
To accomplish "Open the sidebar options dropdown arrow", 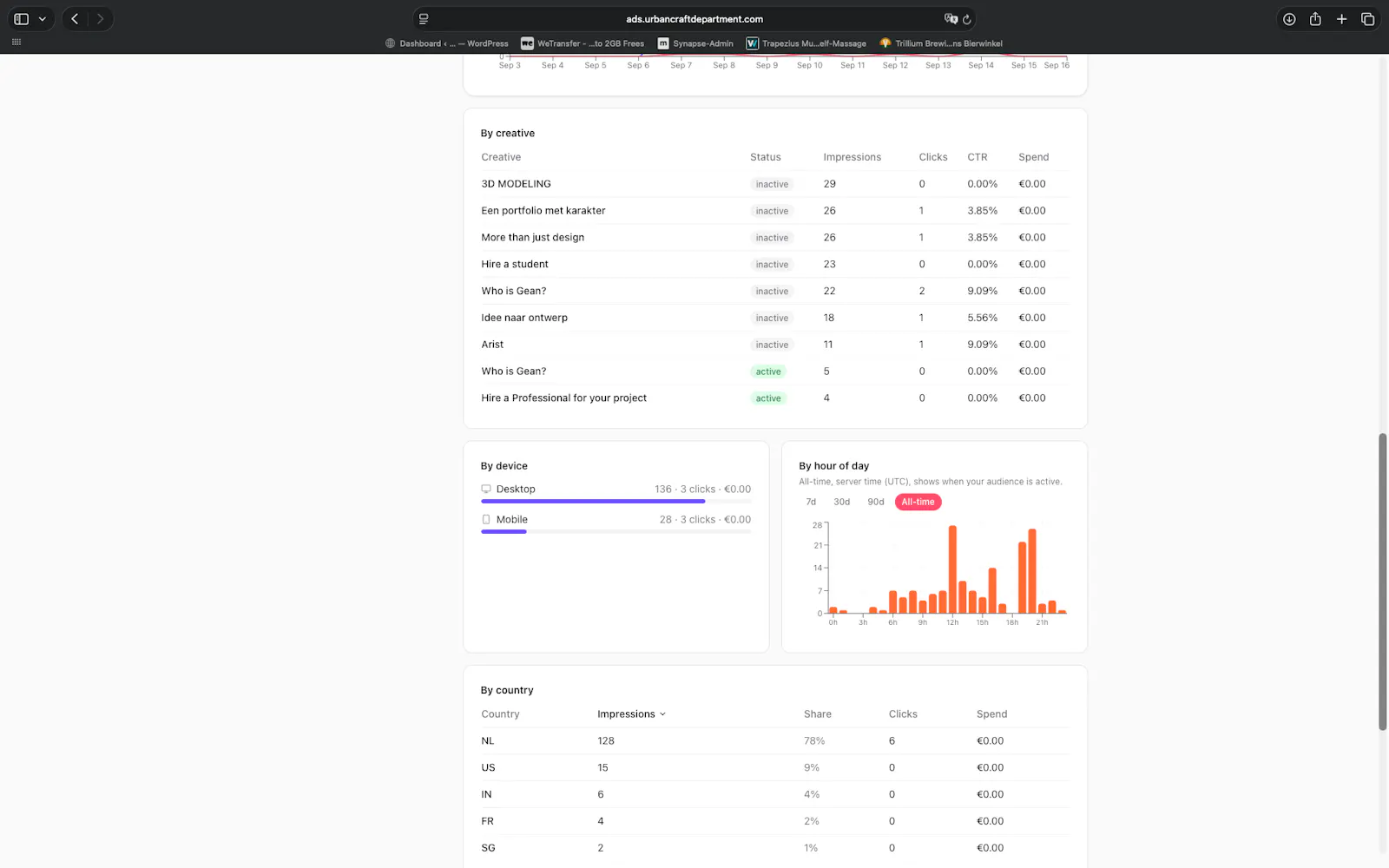I will [x=42, y=18].
